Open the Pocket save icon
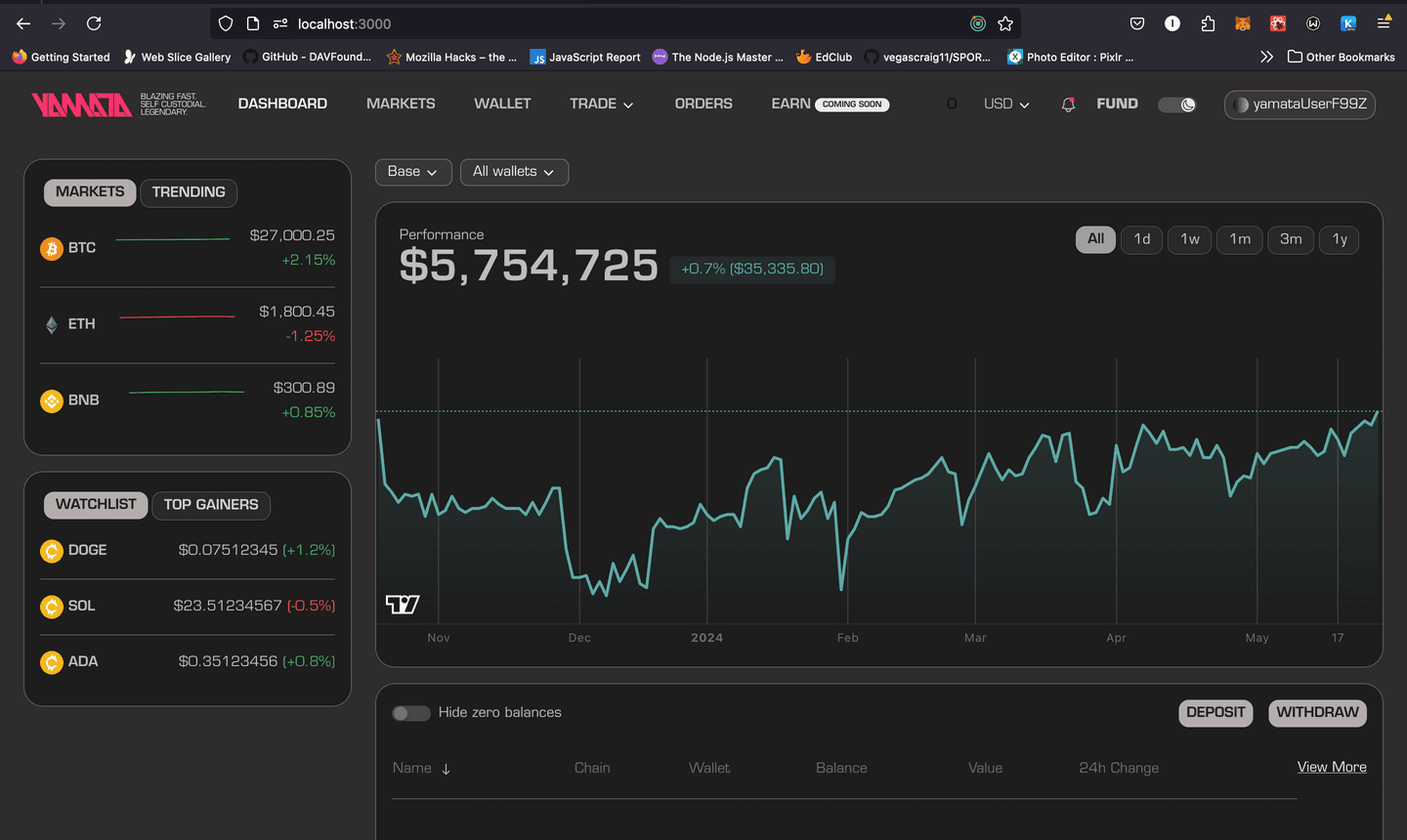 (x=1137, y=23)
